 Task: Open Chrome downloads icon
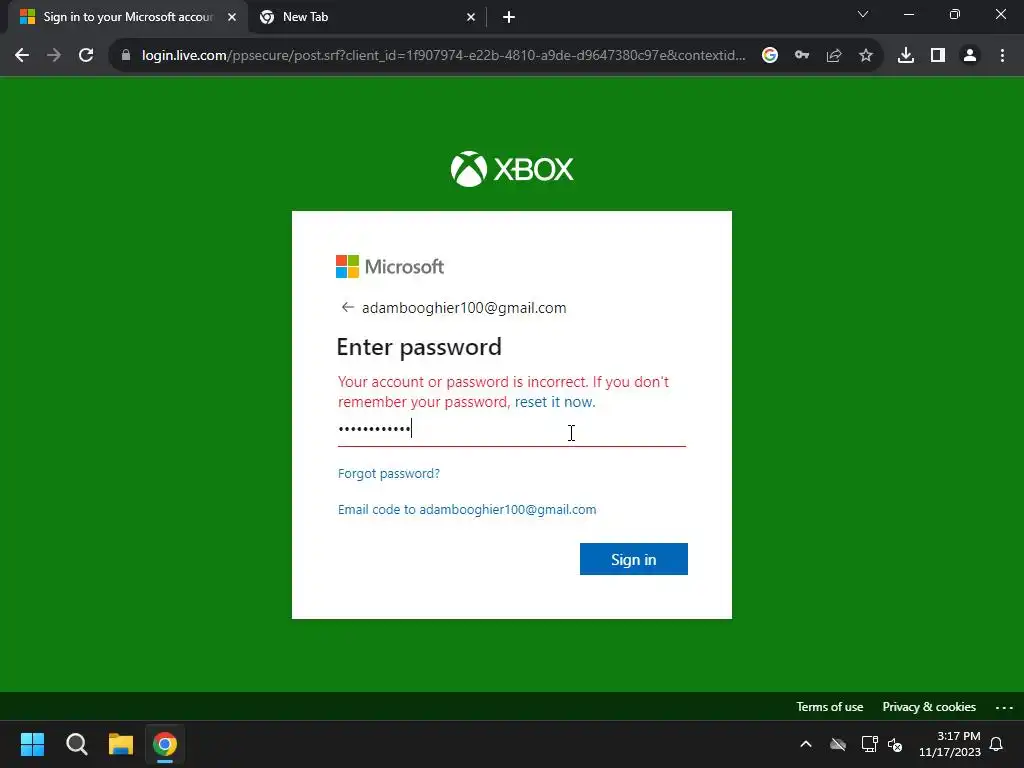click(906, 56)
